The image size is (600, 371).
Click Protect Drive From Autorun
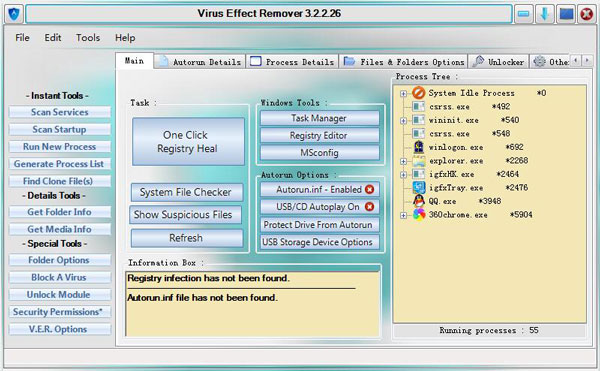(x=320, y=225)
